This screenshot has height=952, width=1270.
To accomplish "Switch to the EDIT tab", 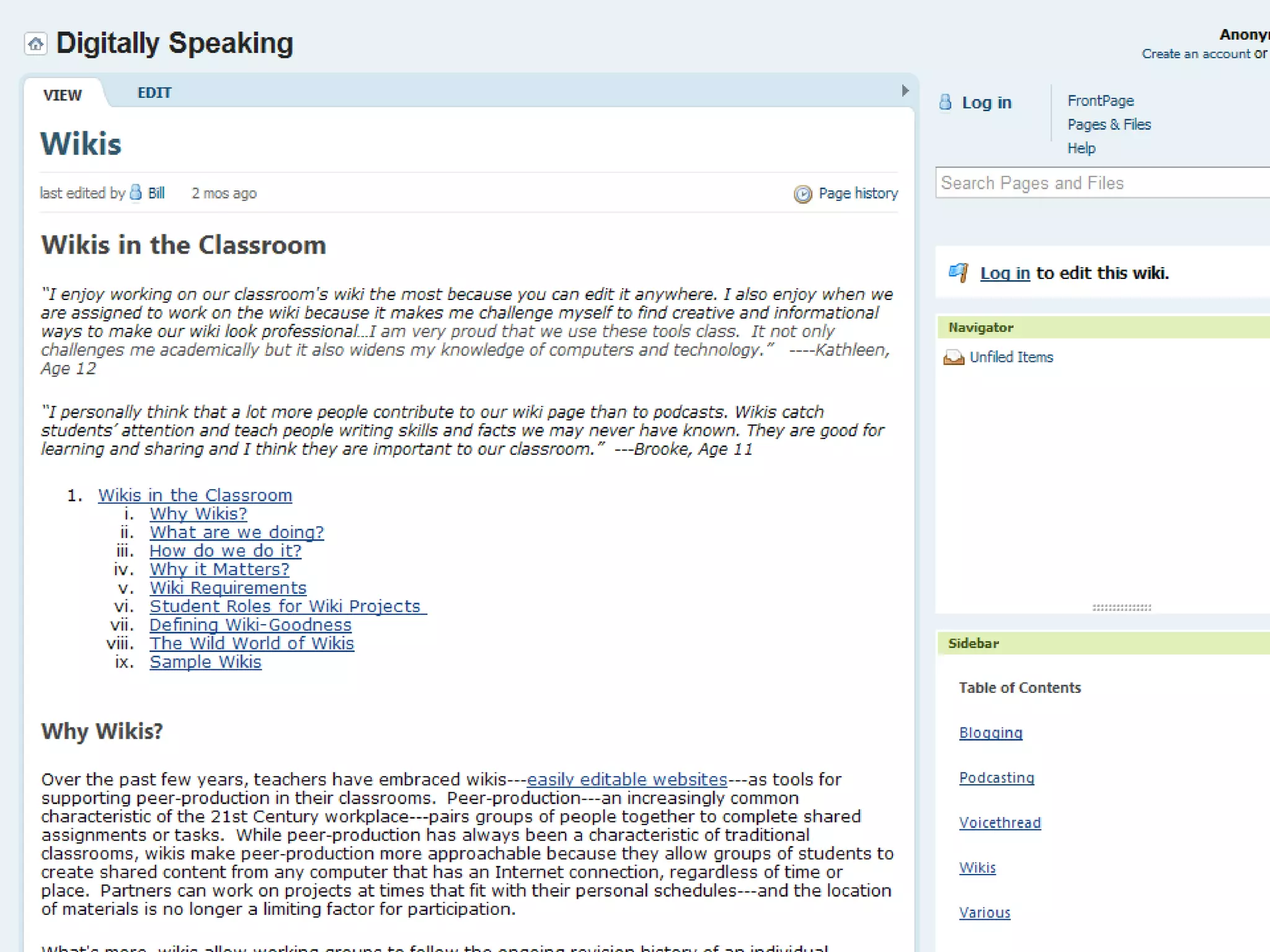I will (x=154, y=93).
